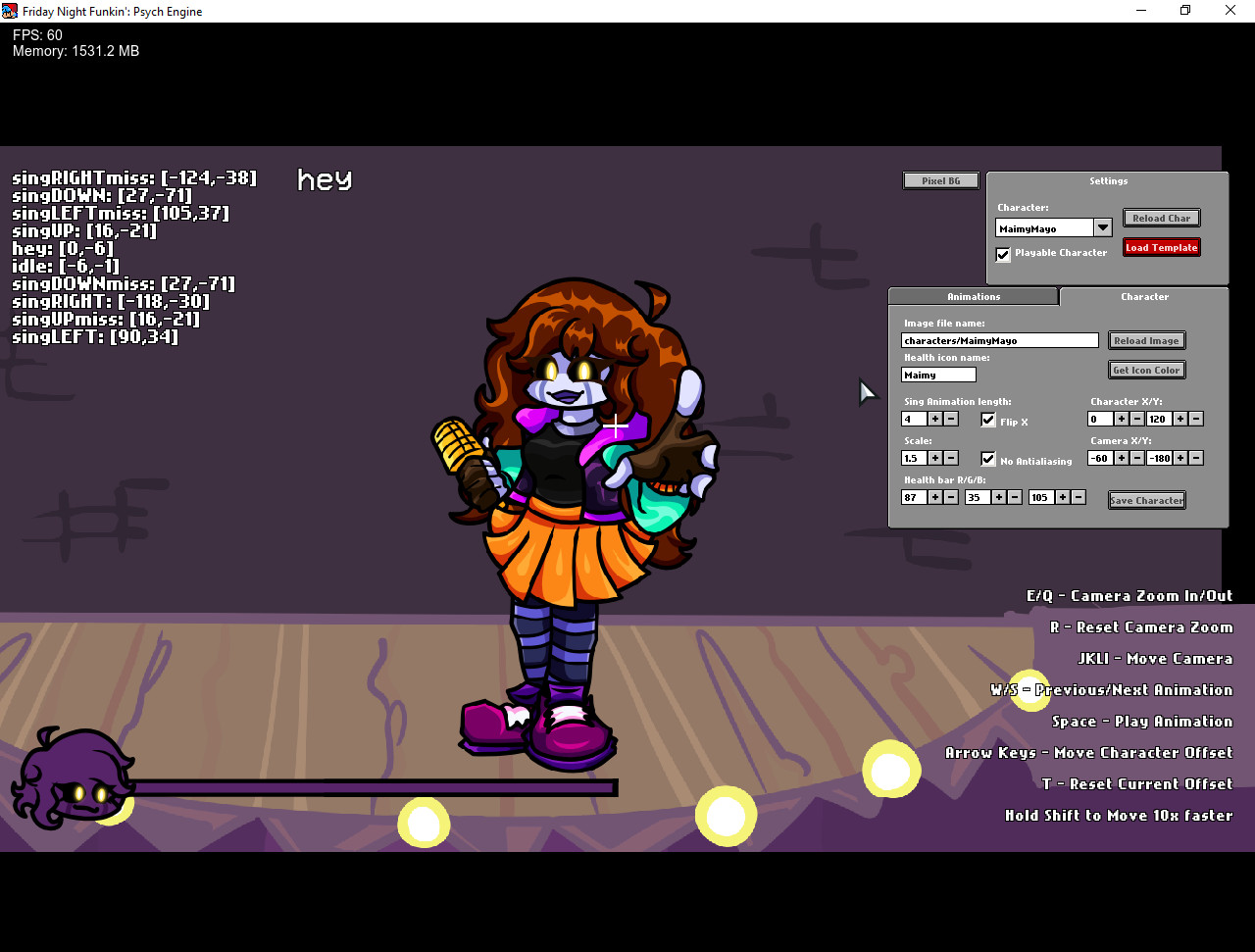
Task: Save the character with Save Character
Action: pyautogui.click(x=1146, y=500)
